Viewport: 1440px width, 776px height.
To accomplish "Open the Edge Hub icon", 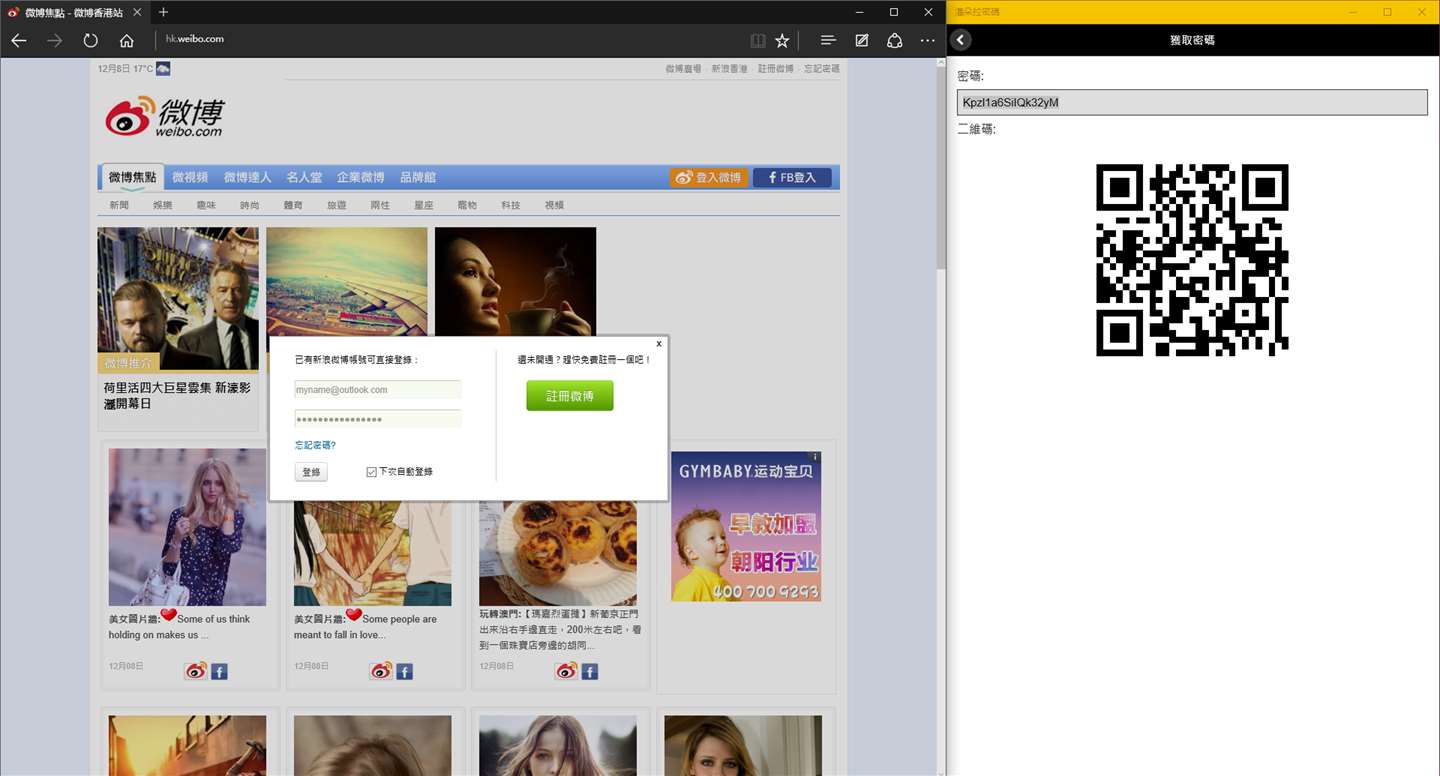I will click(828, 40).
